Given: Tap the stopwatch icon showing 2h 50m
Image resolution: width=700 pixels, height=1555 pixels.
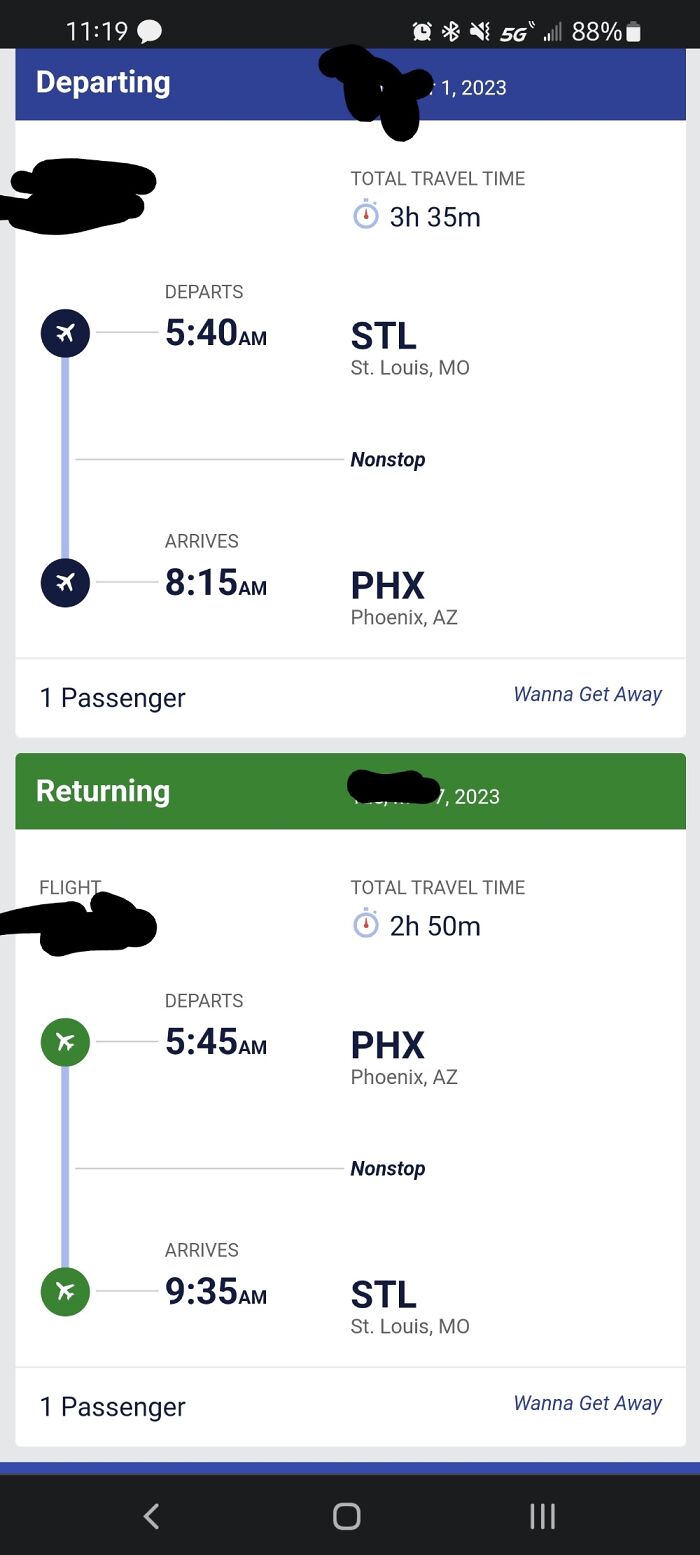Looking at the screenshot, I should click(367, 925).
